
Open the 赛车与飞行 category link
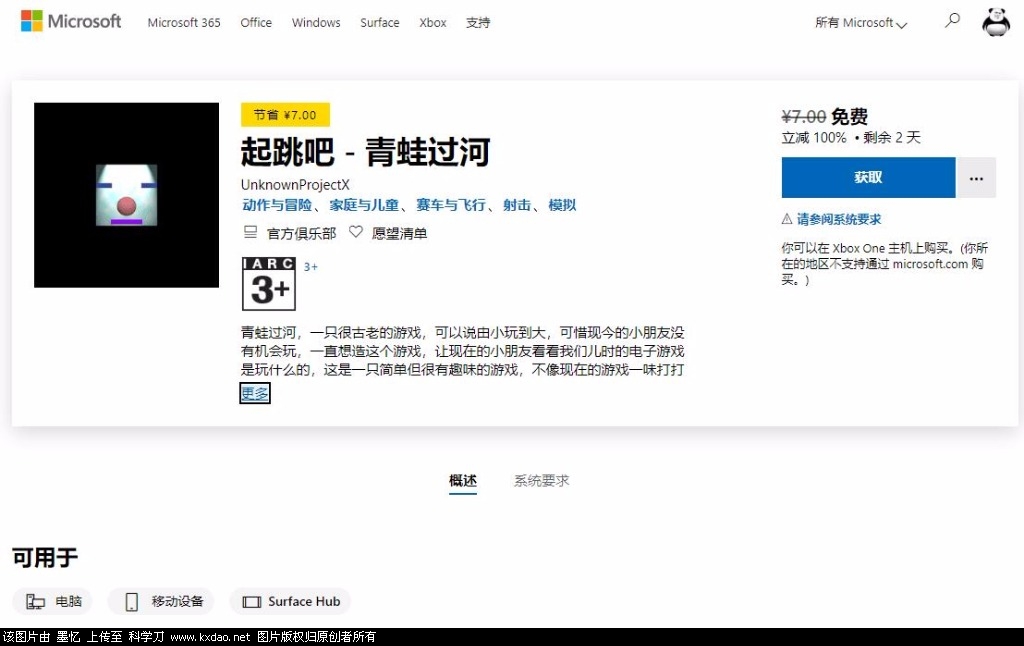pos(451,205)
